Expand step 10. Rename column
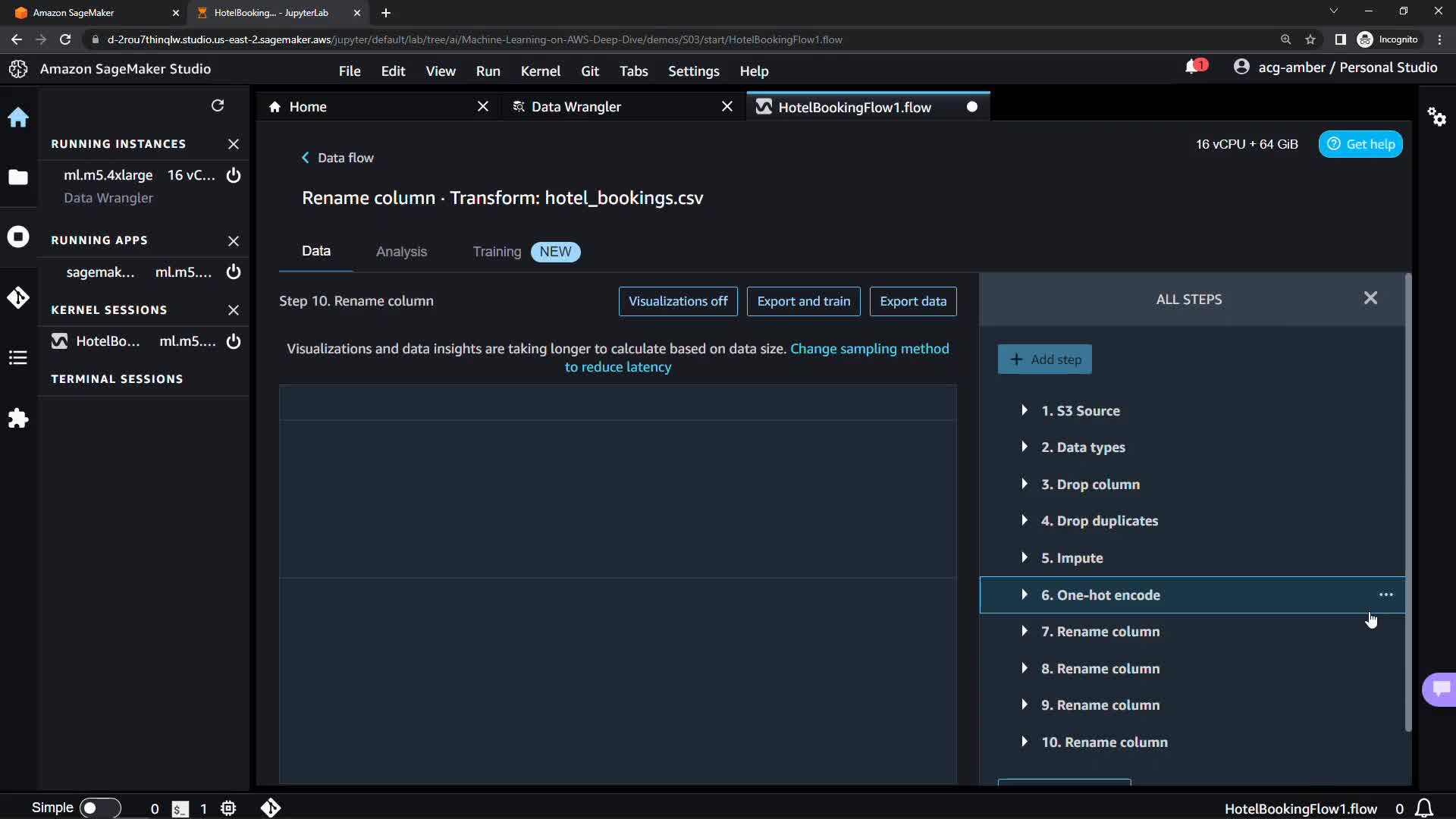The width and height of the screenshot is (1456, 819). 1025,742
